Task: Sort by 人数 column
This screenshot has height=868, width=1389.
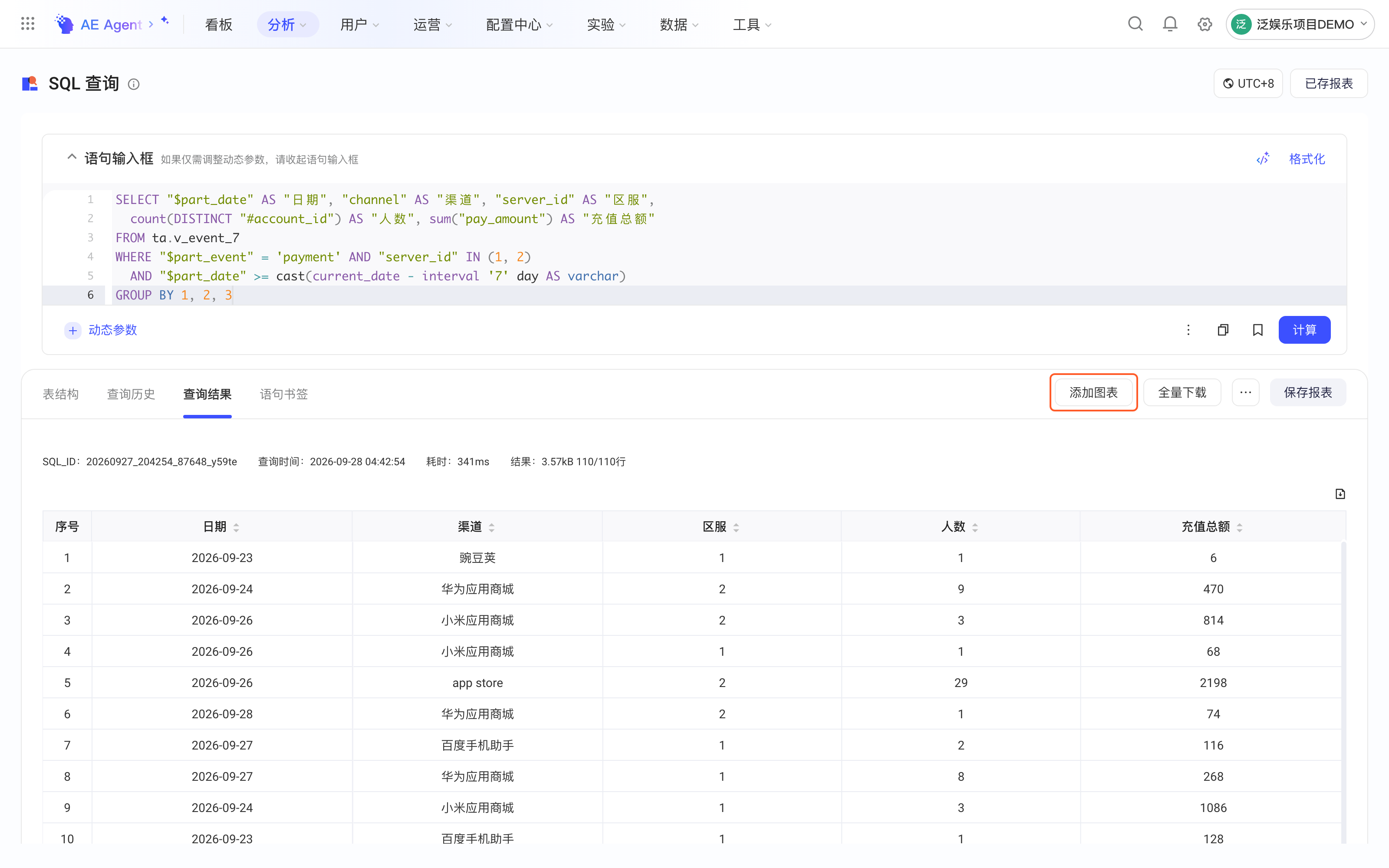Action: tap(974, 527)
